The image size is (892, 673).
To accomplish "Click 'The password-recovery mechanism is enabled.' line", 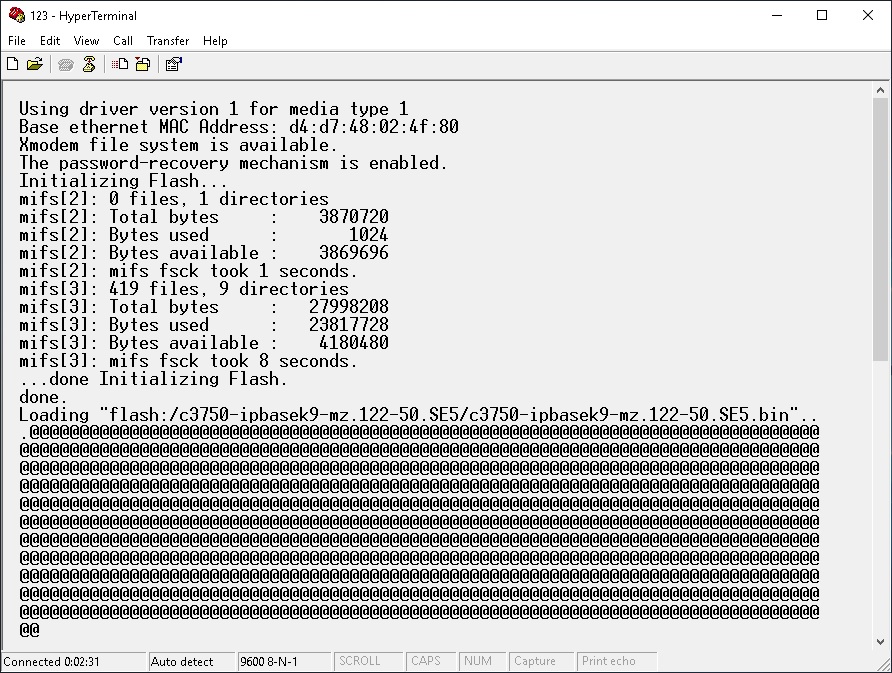I will click(233, 163).
